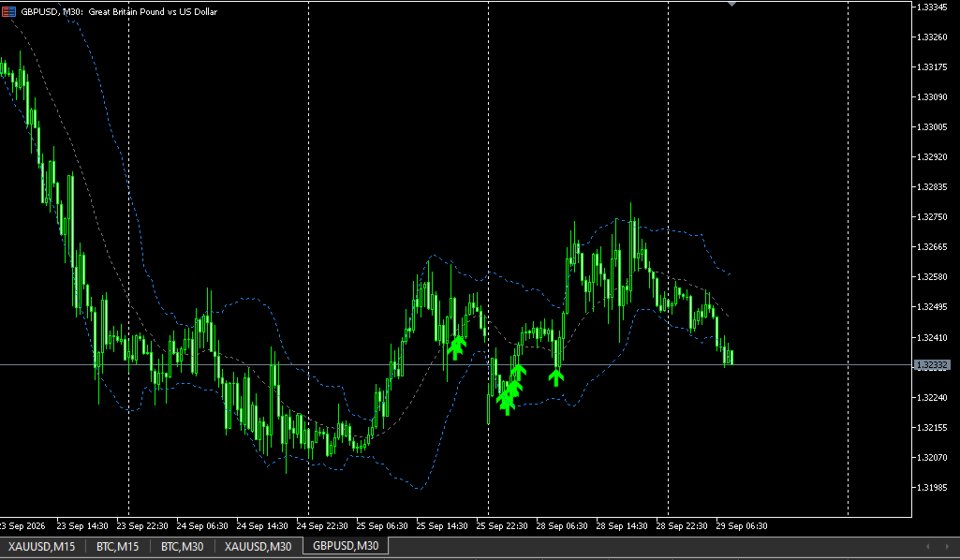Select the lone green buy arrow near 28 Sep 06:30
960x560 pixels.
[x=556, y=377]
